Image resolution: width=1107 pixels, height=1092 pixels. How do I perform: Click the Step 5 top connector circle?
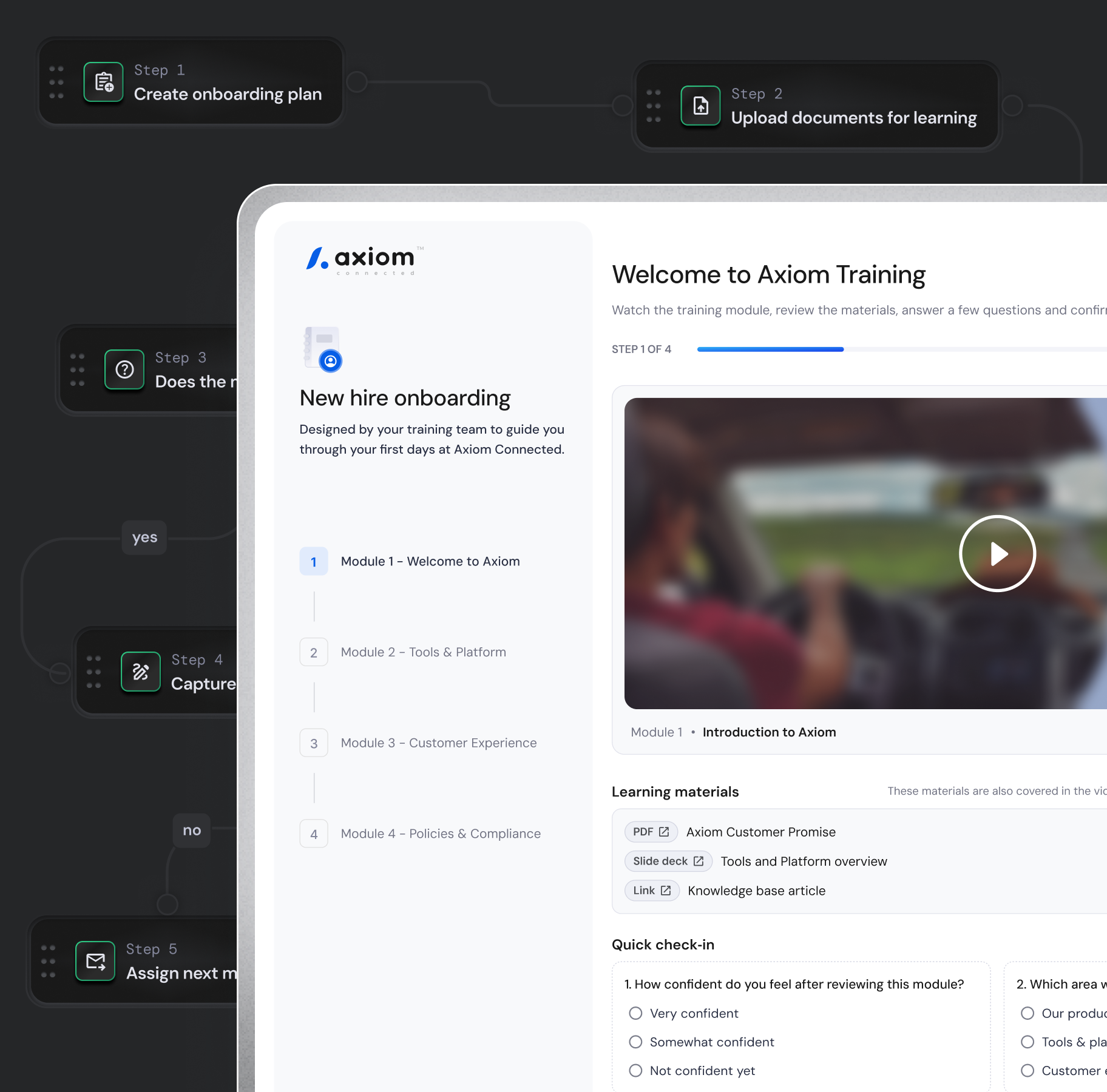pos(168,904)
